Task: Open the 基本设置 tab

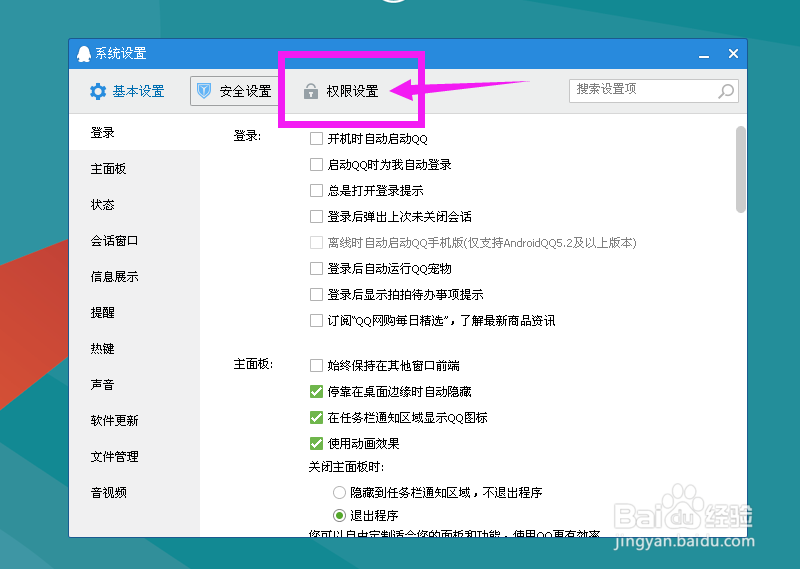Action: point(128,91)
